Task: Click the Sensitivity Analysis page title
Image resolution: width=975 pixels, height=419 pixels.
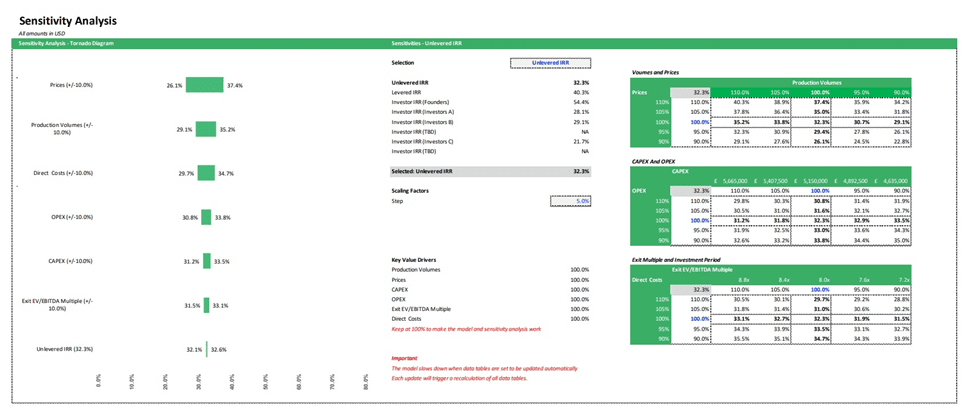Action: pos(68,21)
